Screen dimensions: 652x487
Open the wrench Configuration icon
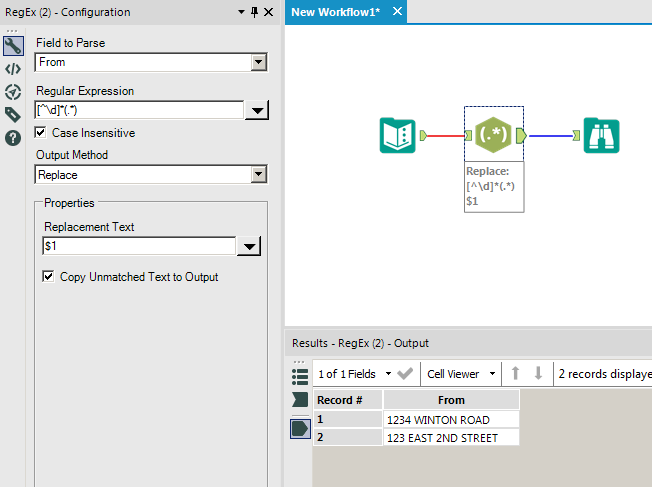click(13, 47)
